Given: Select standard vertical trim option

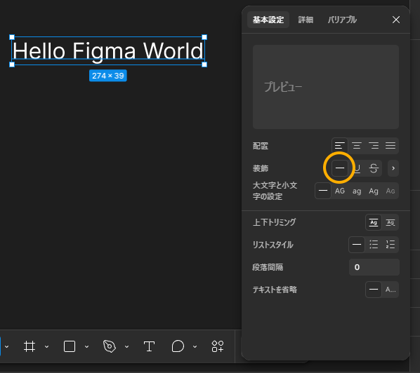Looking at the screenshot, I should (x=374, y=222).
